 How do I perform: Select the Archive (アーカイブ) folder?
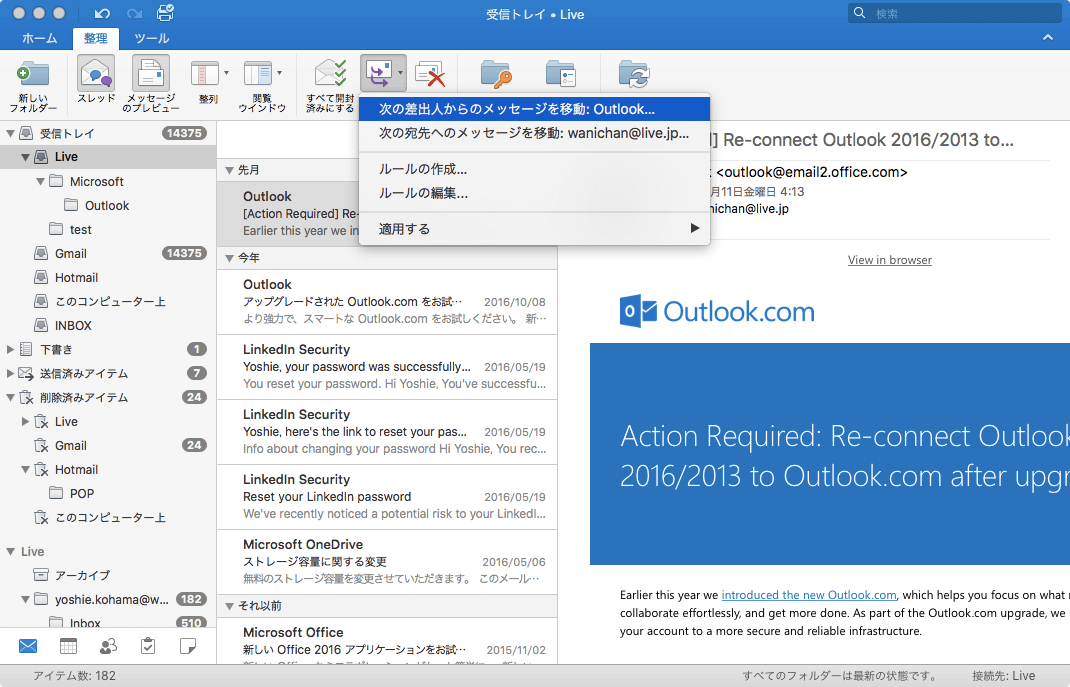[x=108, y=575]
